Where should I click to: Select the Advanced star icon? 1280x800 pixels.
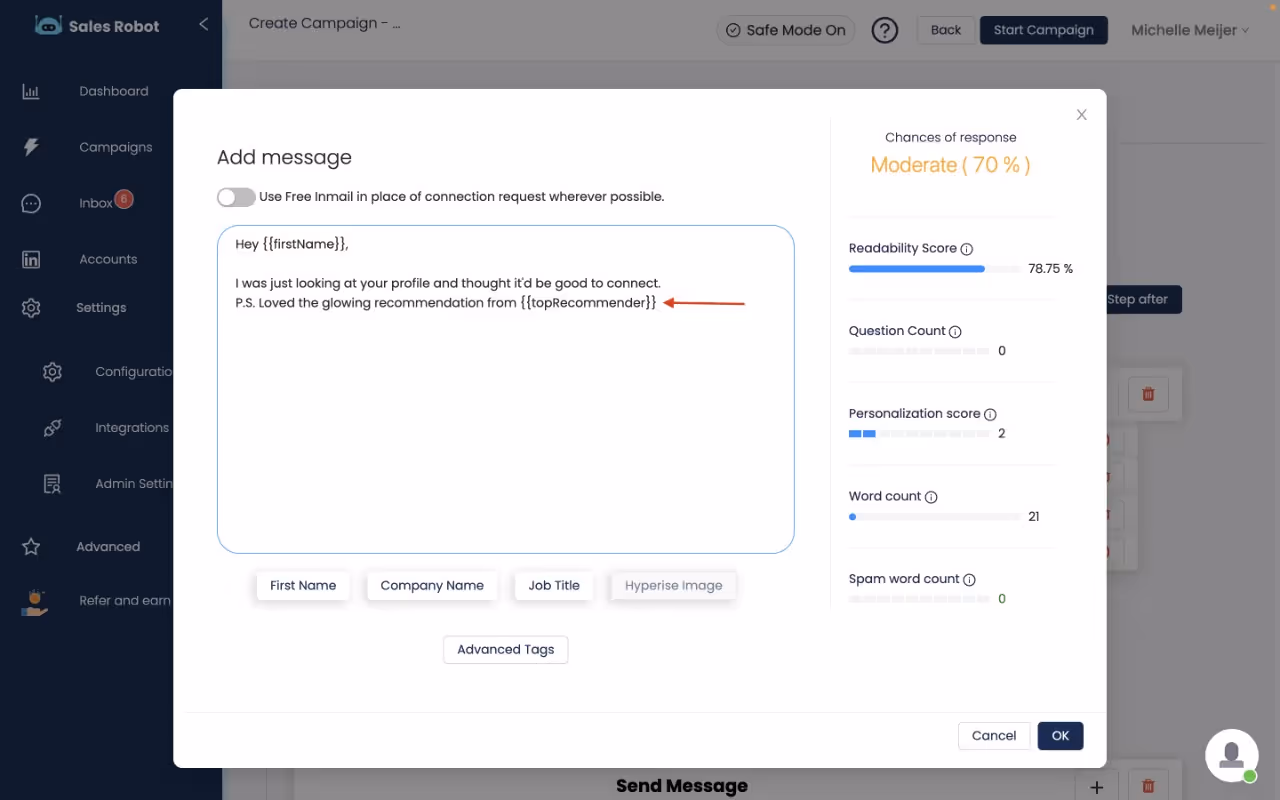(x=30, y=546)
